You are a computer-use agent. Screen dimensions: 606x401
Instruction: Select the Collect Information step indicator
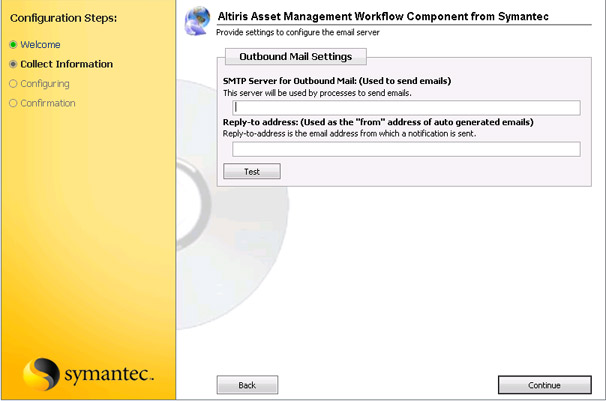point(13,64)
